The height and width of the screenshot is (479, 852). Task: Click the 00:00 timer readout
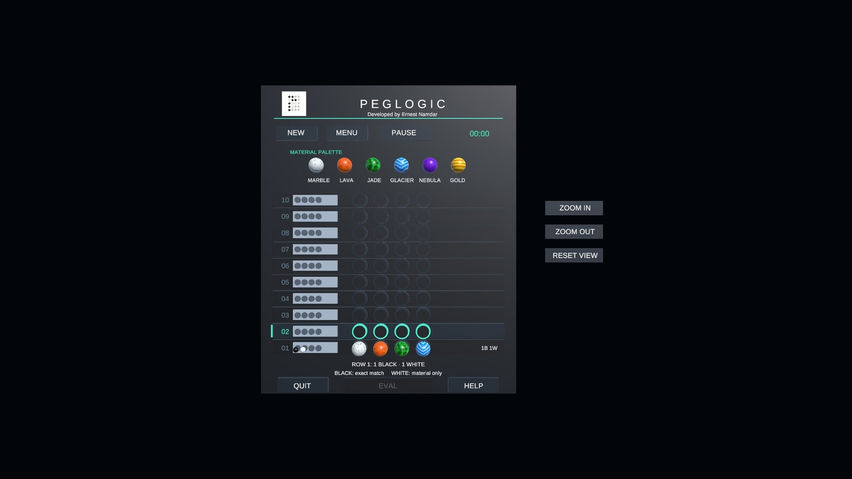click(x=479, y=134)
